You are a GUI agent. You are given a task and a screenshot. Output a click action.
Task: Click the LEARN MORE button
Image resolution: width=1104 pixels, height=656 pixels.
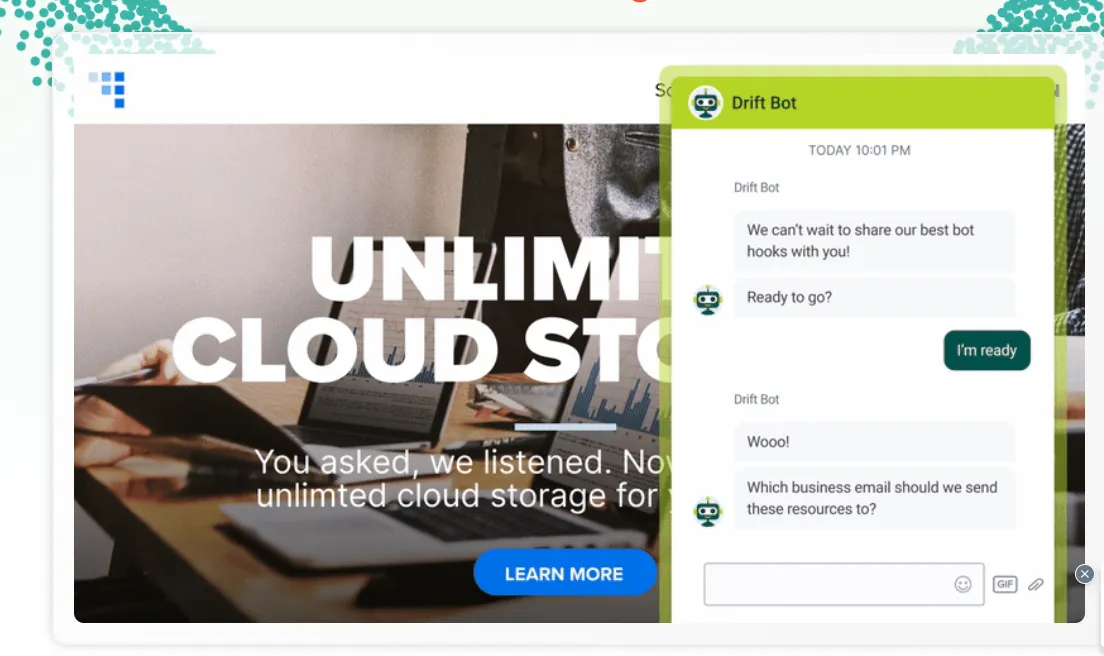coord(564,574)
